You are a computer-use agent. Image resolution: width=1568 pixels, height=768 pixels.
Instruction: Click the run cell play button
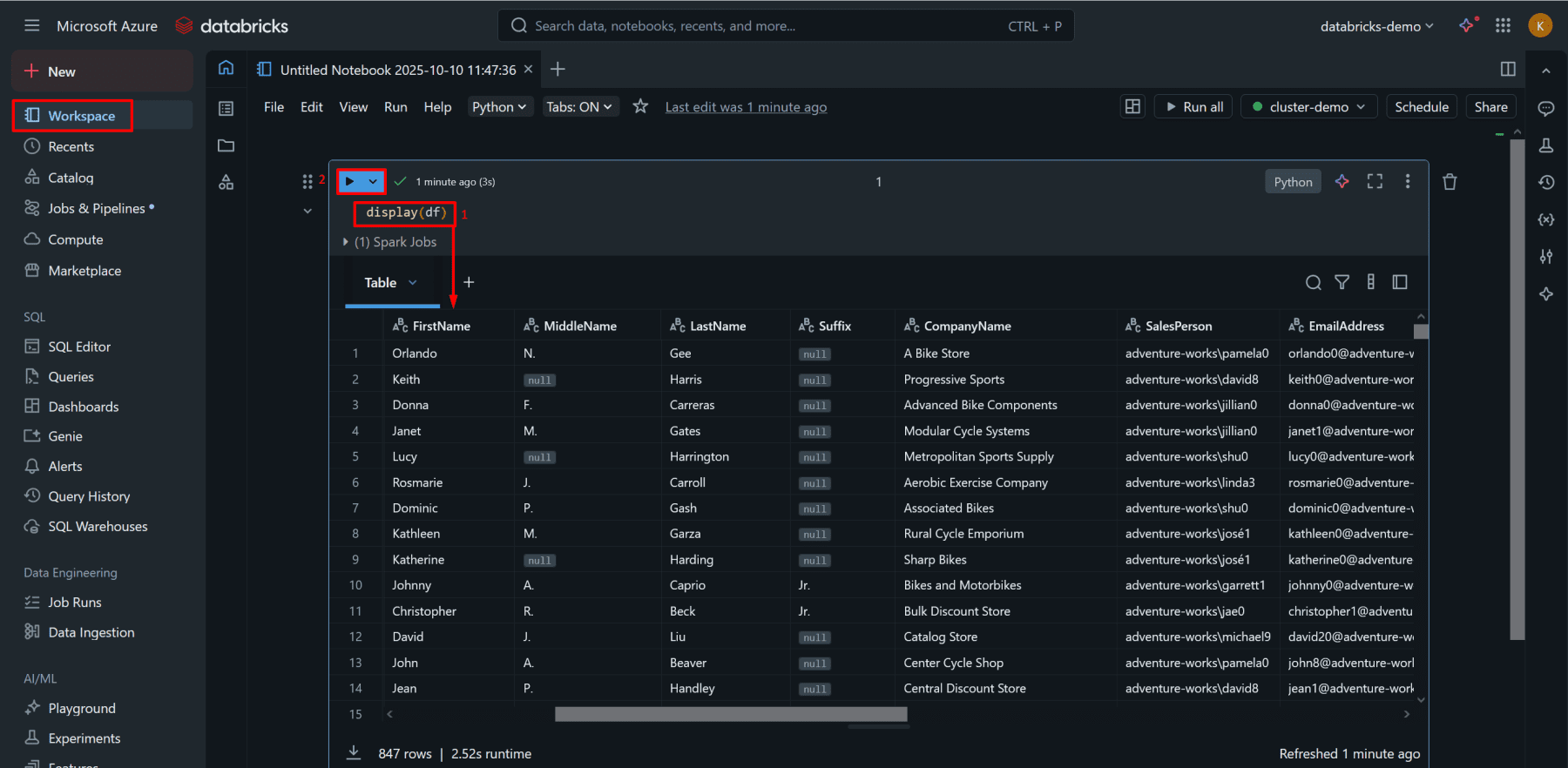tap(350, 181)
